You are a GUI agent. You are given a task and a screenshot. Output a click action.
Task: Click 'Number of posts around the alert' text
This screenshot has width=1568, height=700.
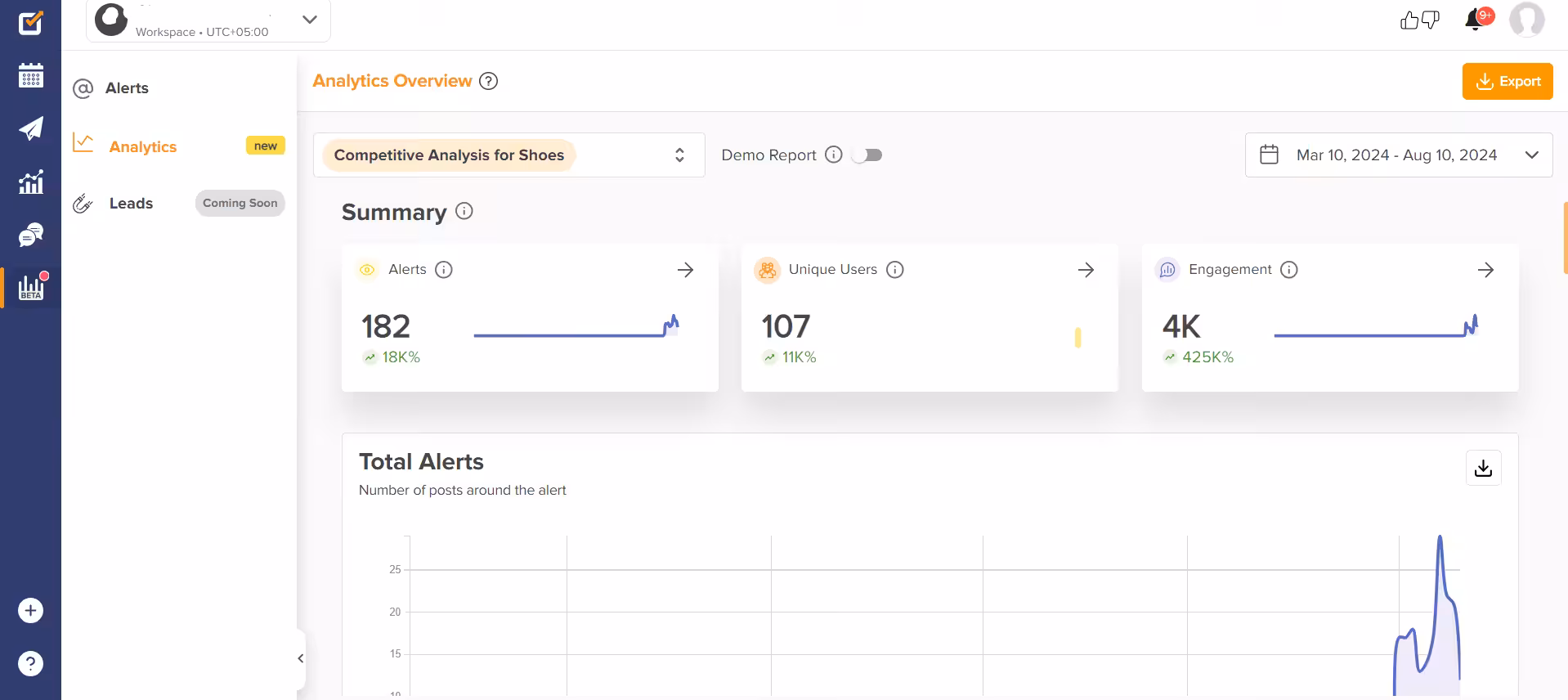click(462, 490)
